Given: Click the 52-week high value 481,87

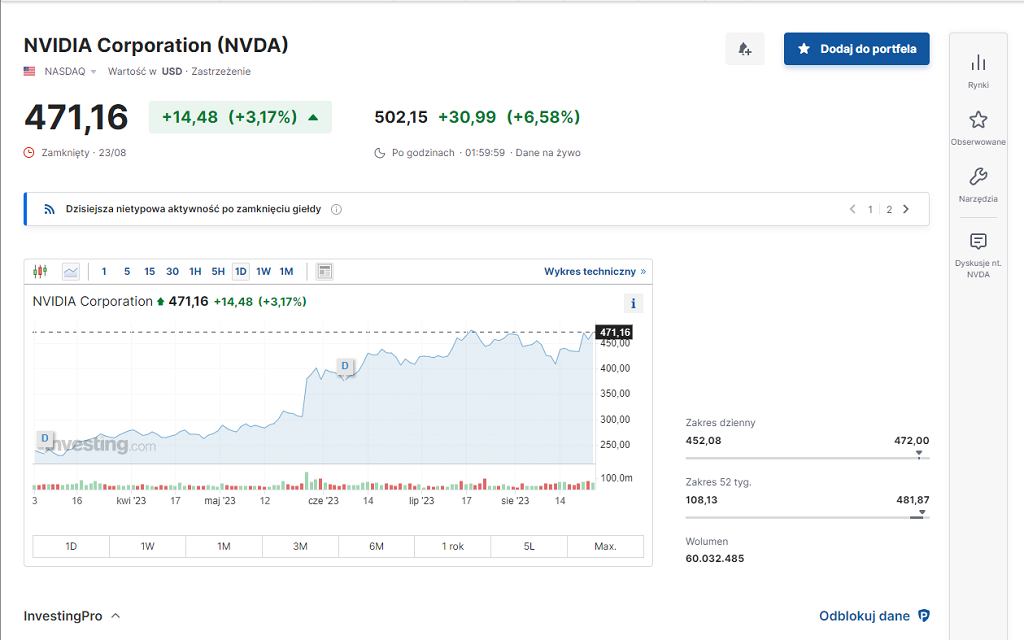Looking at the screenshot, I should click(912, 500).
